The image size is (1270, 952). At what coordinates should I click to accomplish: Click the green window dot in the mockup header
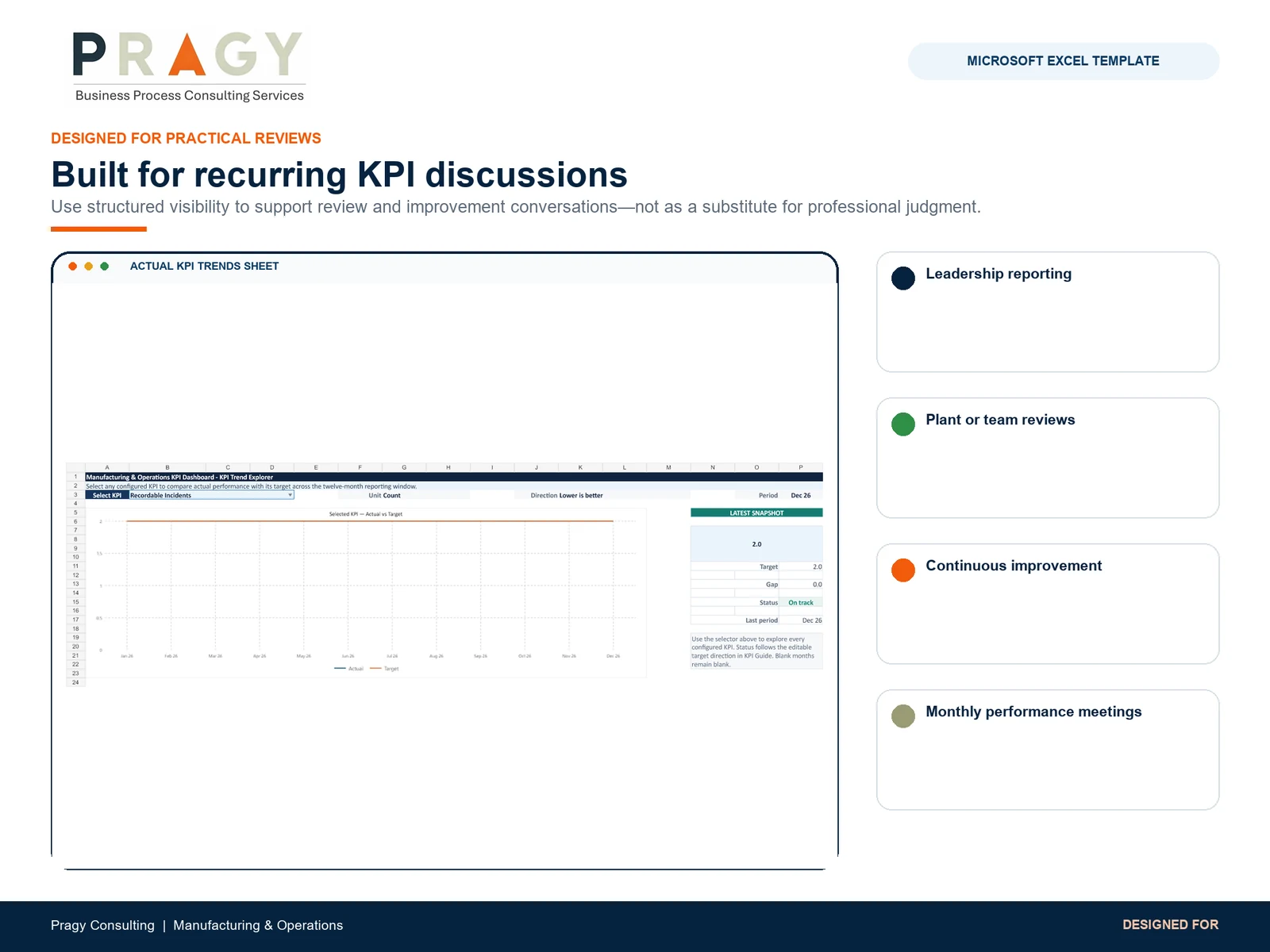click(105, 267)
